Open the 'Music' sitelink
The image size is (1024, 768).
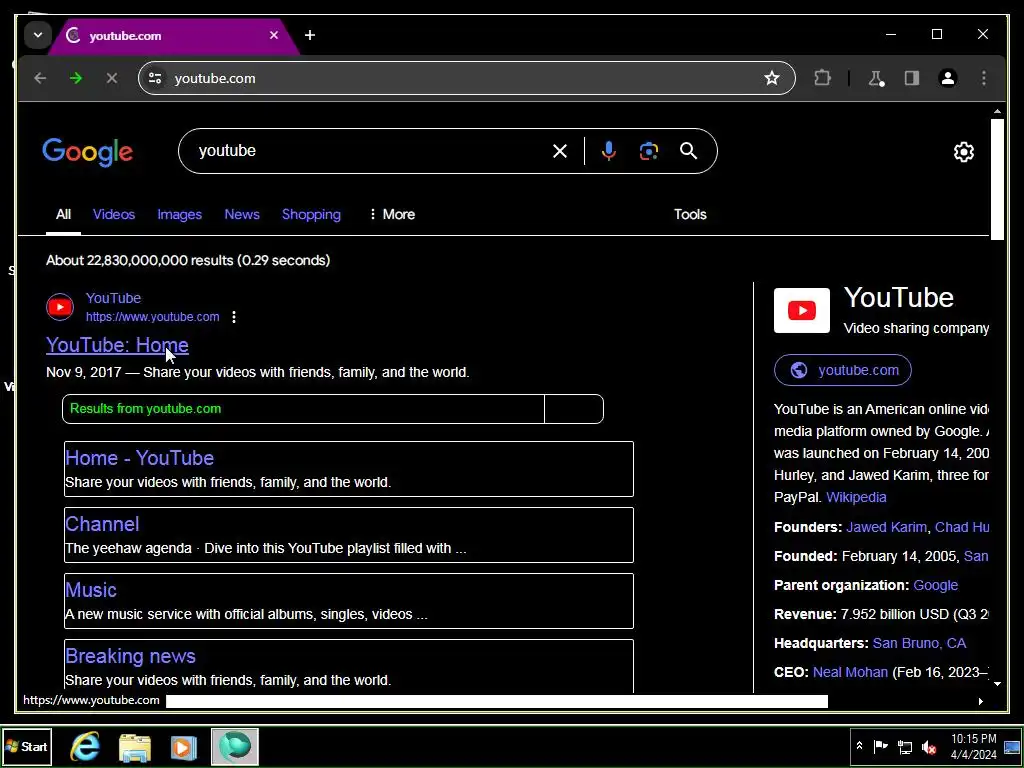coord(91,590)
